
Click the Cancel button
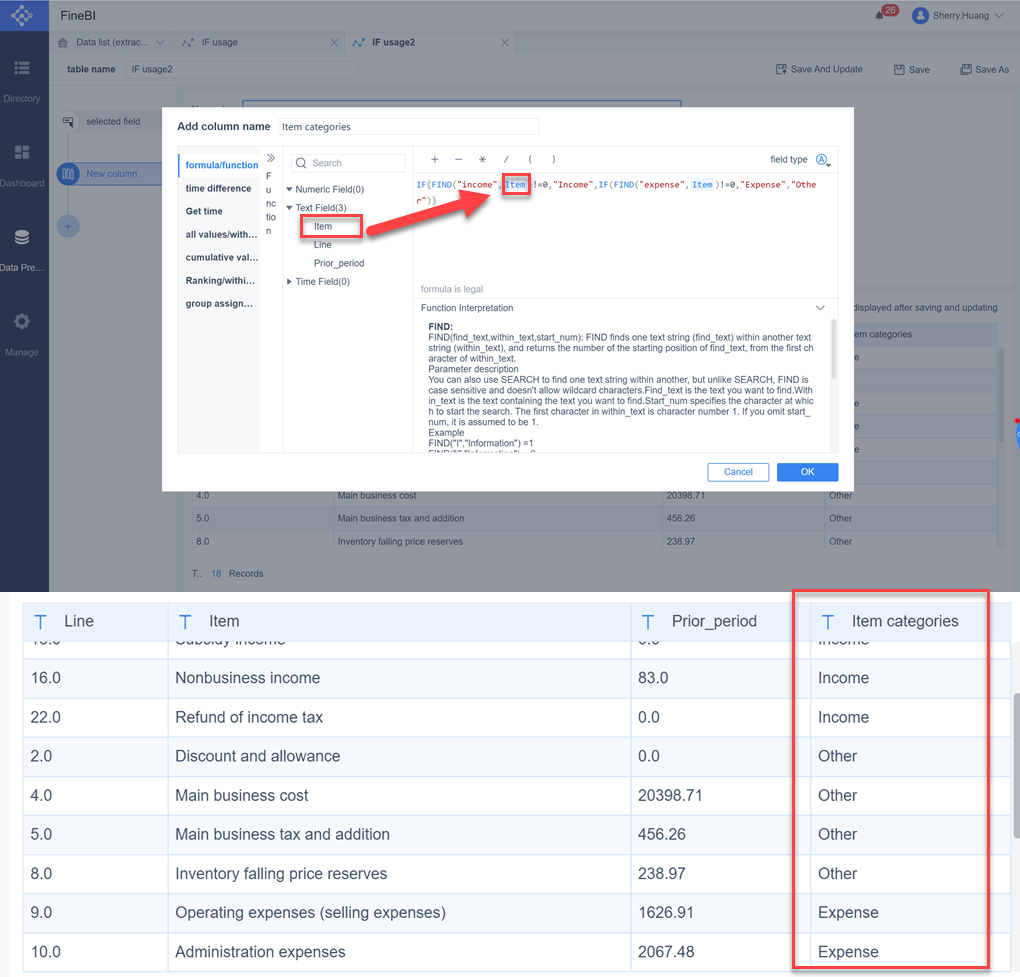738,472
